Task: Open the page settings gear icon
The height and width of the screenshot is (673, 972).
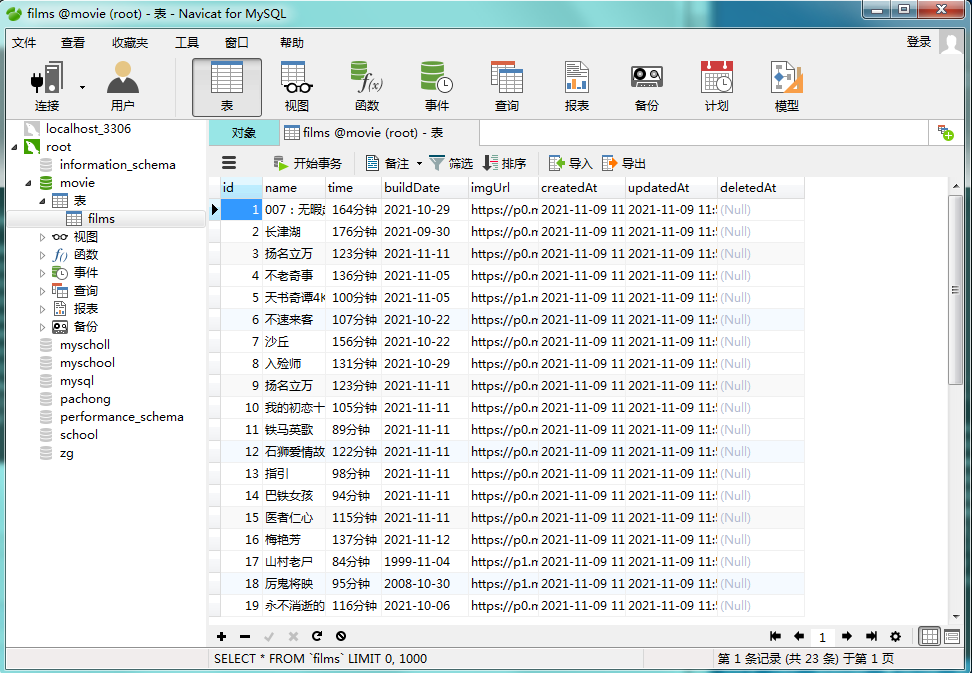Action: [895, 636]
